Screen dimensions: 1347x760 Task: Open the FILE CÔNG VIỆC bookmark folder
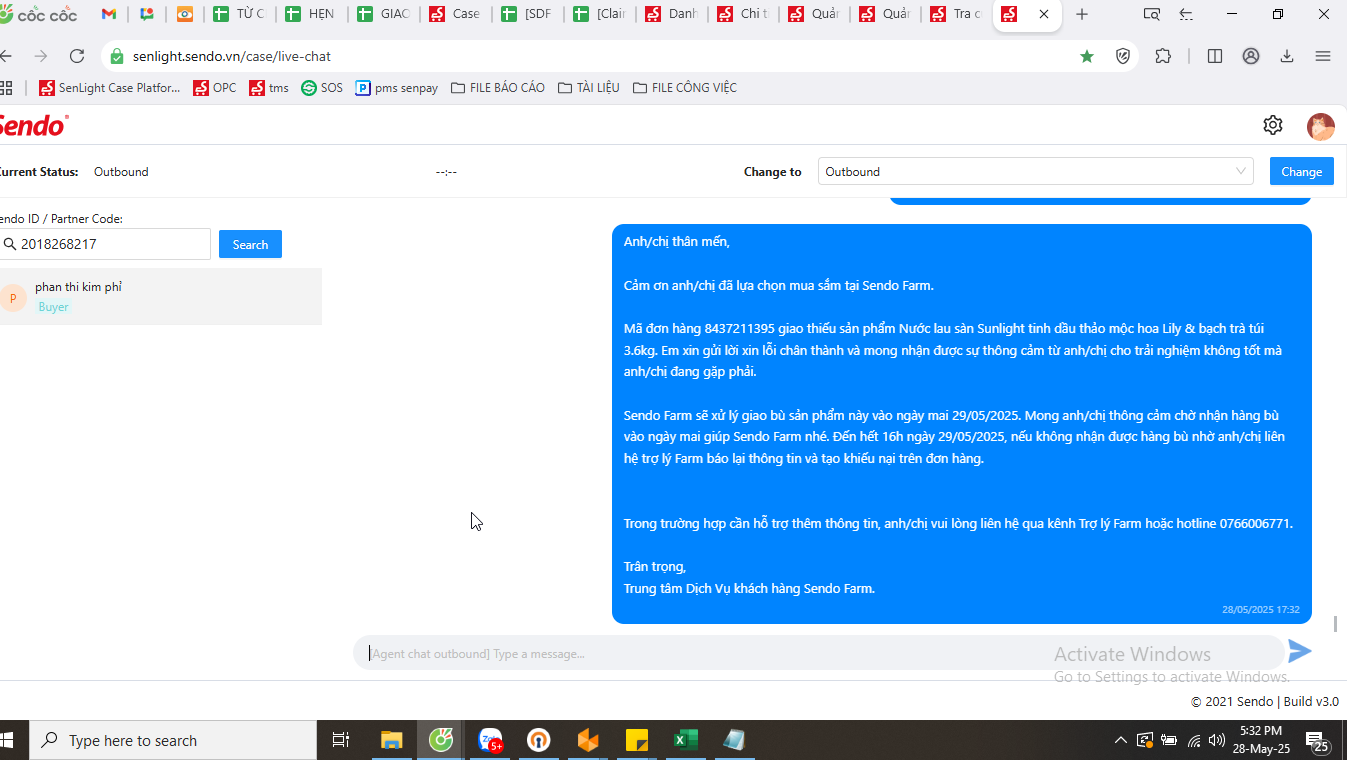[684, 88]
